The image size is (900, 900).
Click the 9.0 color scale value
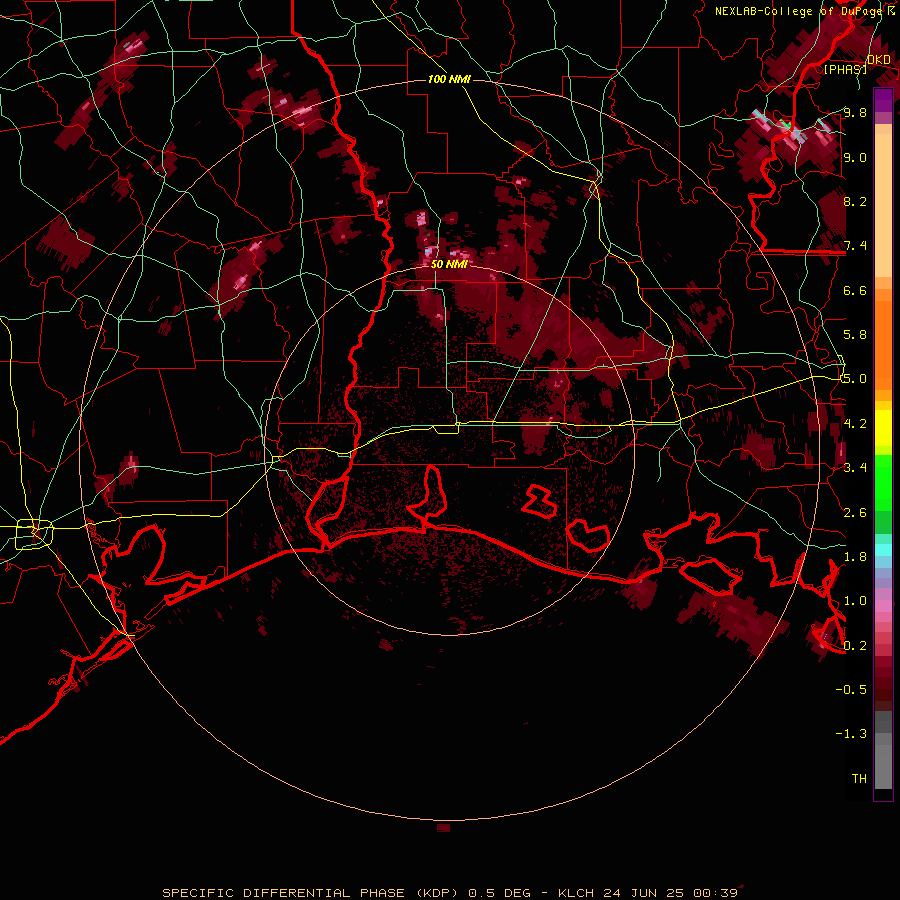coord(855,157)
